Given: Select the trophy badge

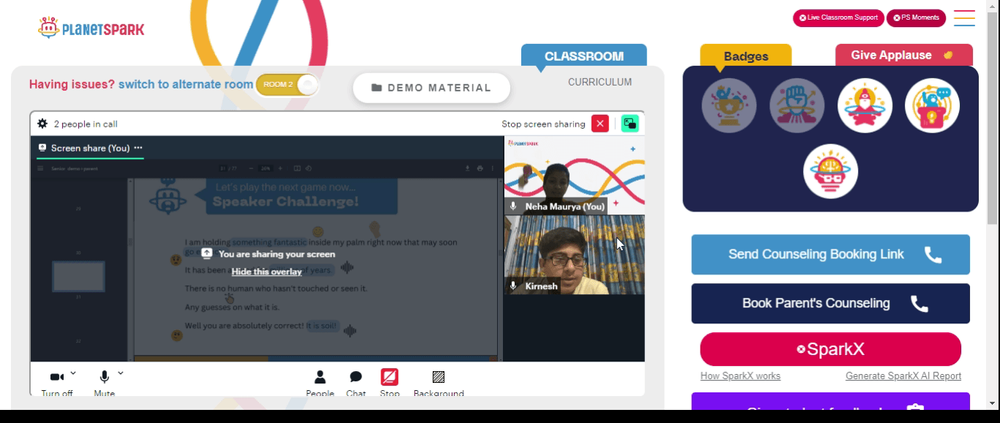Looking at the screenshot, I should pos(729,105).
